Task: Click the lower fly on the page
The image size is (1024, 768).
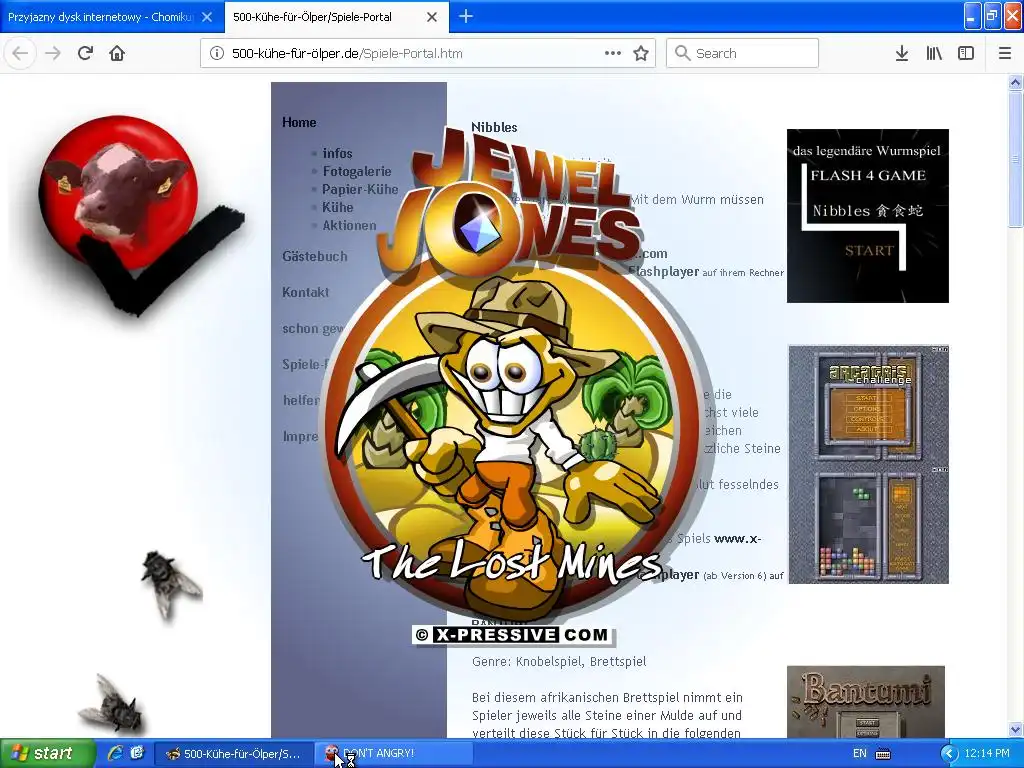Action: point(111,704)
